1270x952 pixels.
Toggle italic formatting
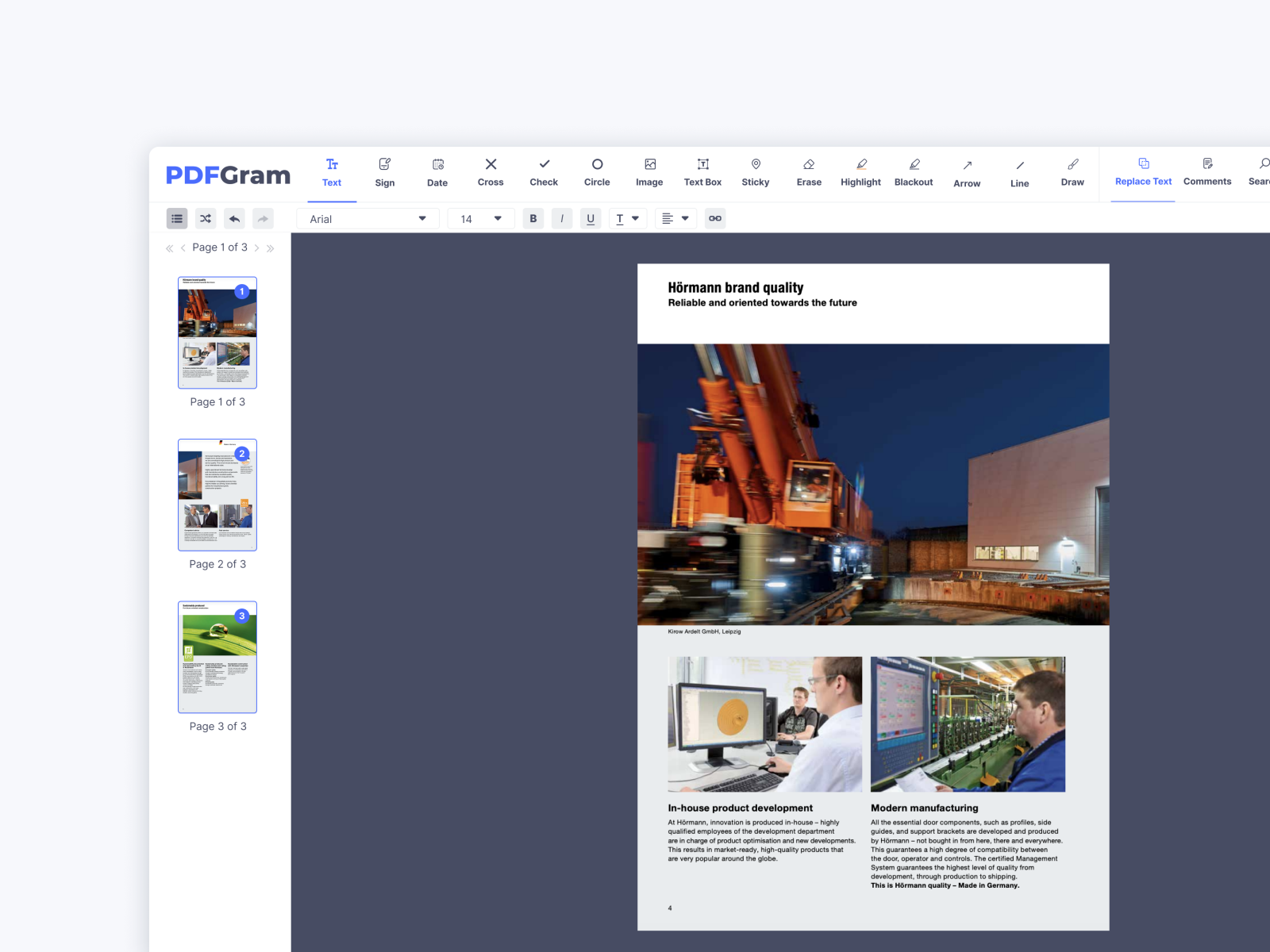point(562,219)
